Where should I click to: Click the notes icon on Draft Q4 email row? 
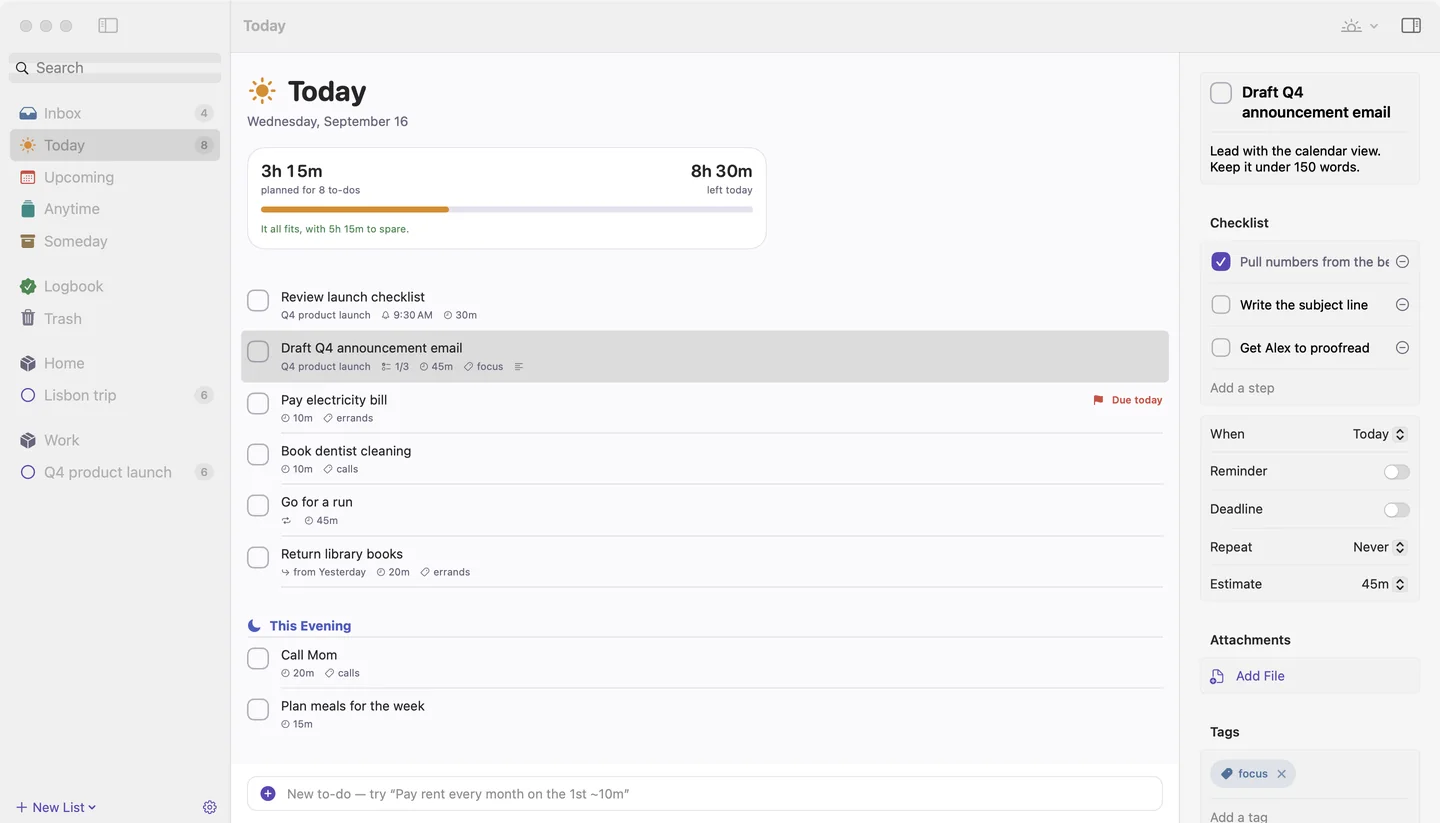(518, 367)
